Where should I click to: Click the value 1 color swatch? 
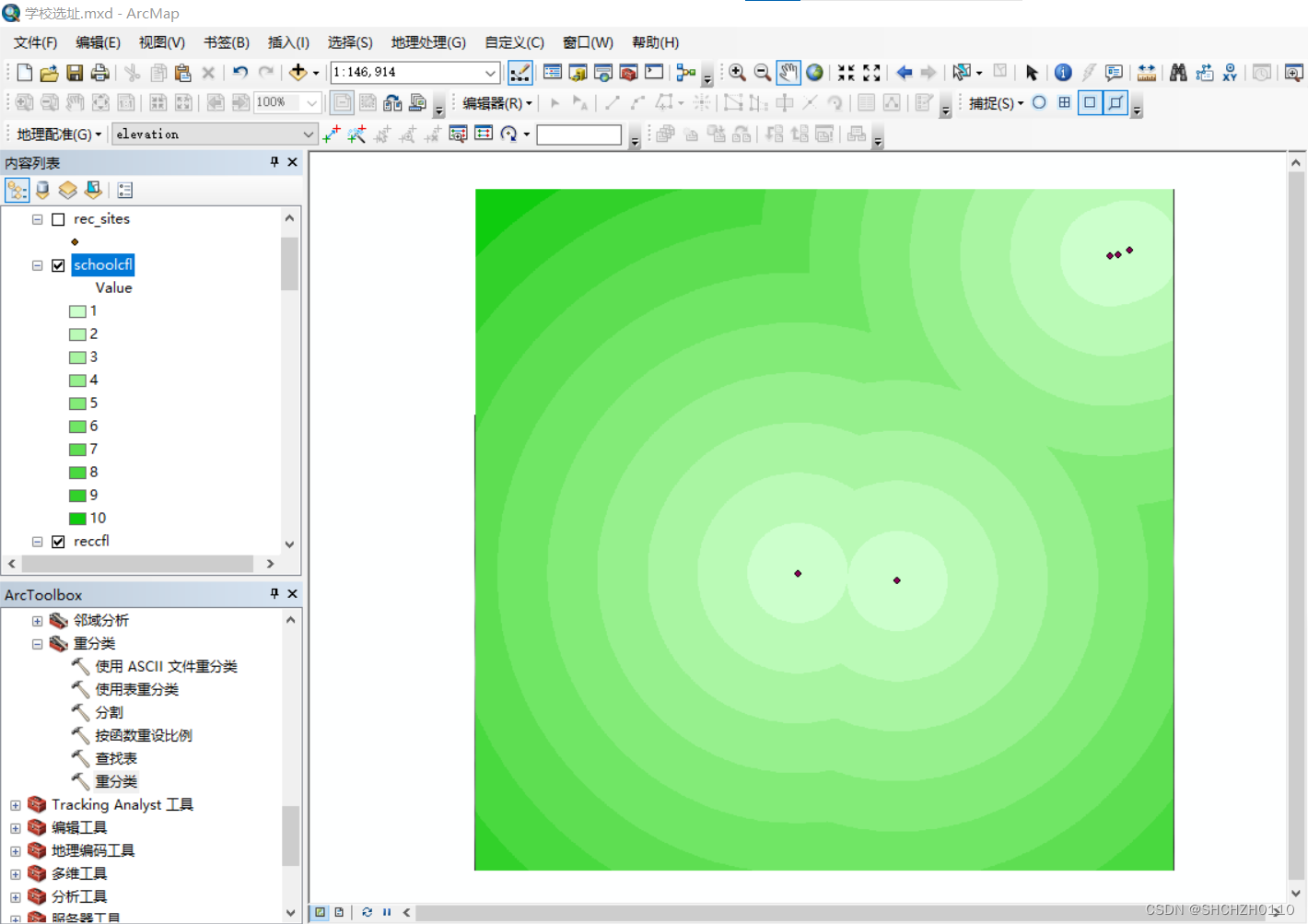pyautogui.click(x=77, y=311)
